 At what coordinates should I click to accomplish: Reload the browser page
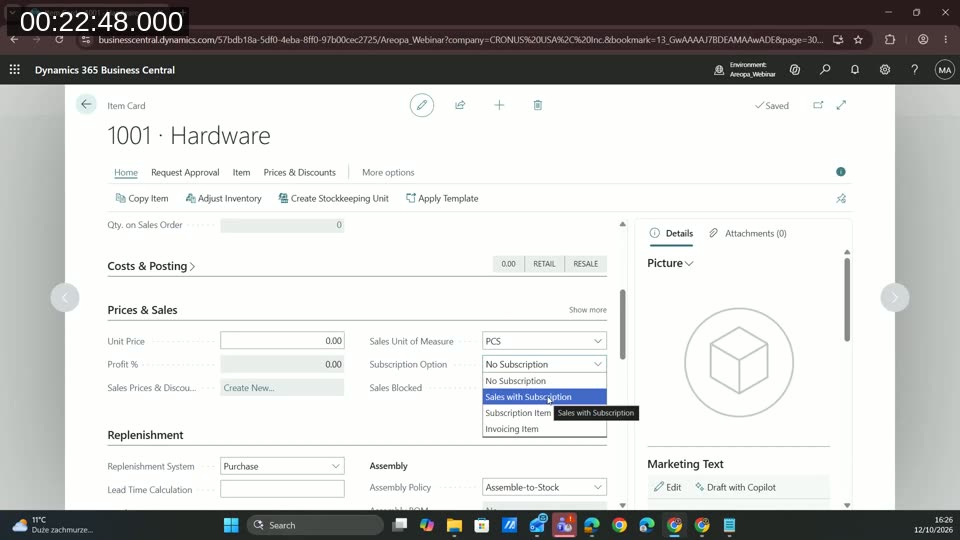click(x=59, y=40)
